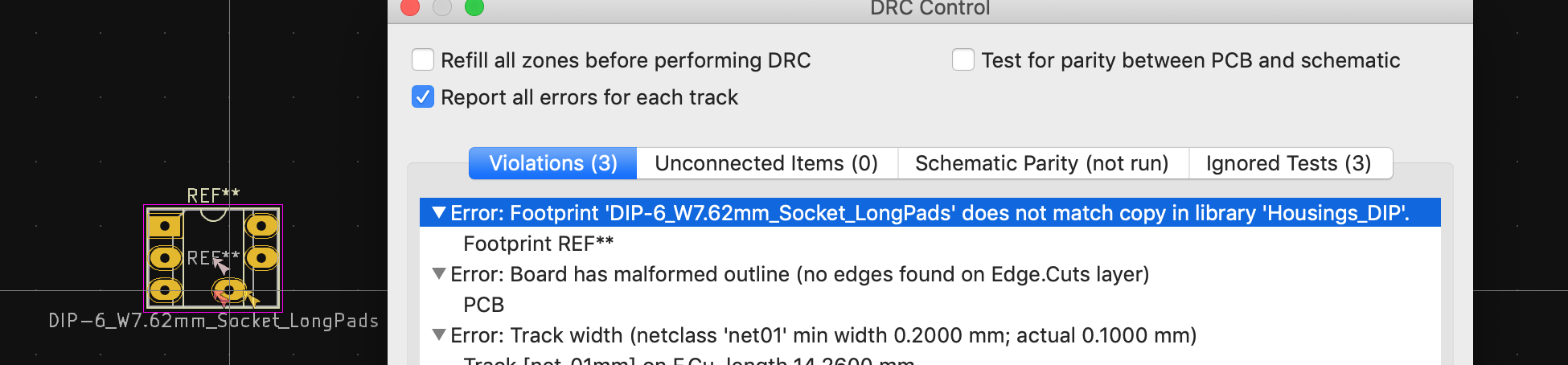Click the DIP-6_W7.62mm_Socket_LongPads value text on canvas

tap(213, 321)
